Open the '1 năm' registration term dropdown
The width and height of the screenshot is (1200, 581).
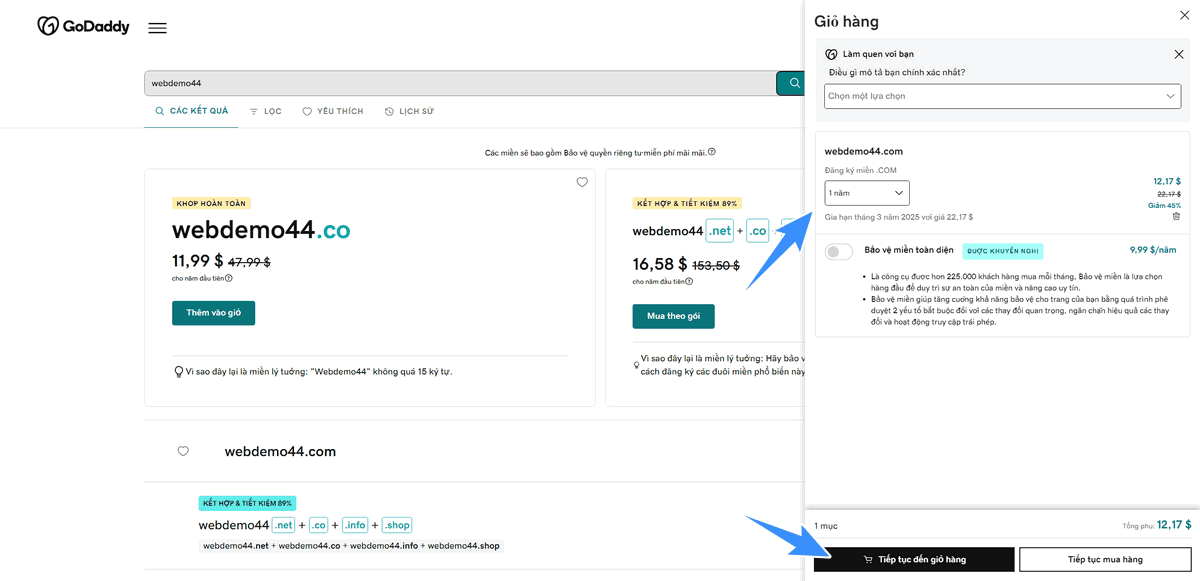(867, 193)
